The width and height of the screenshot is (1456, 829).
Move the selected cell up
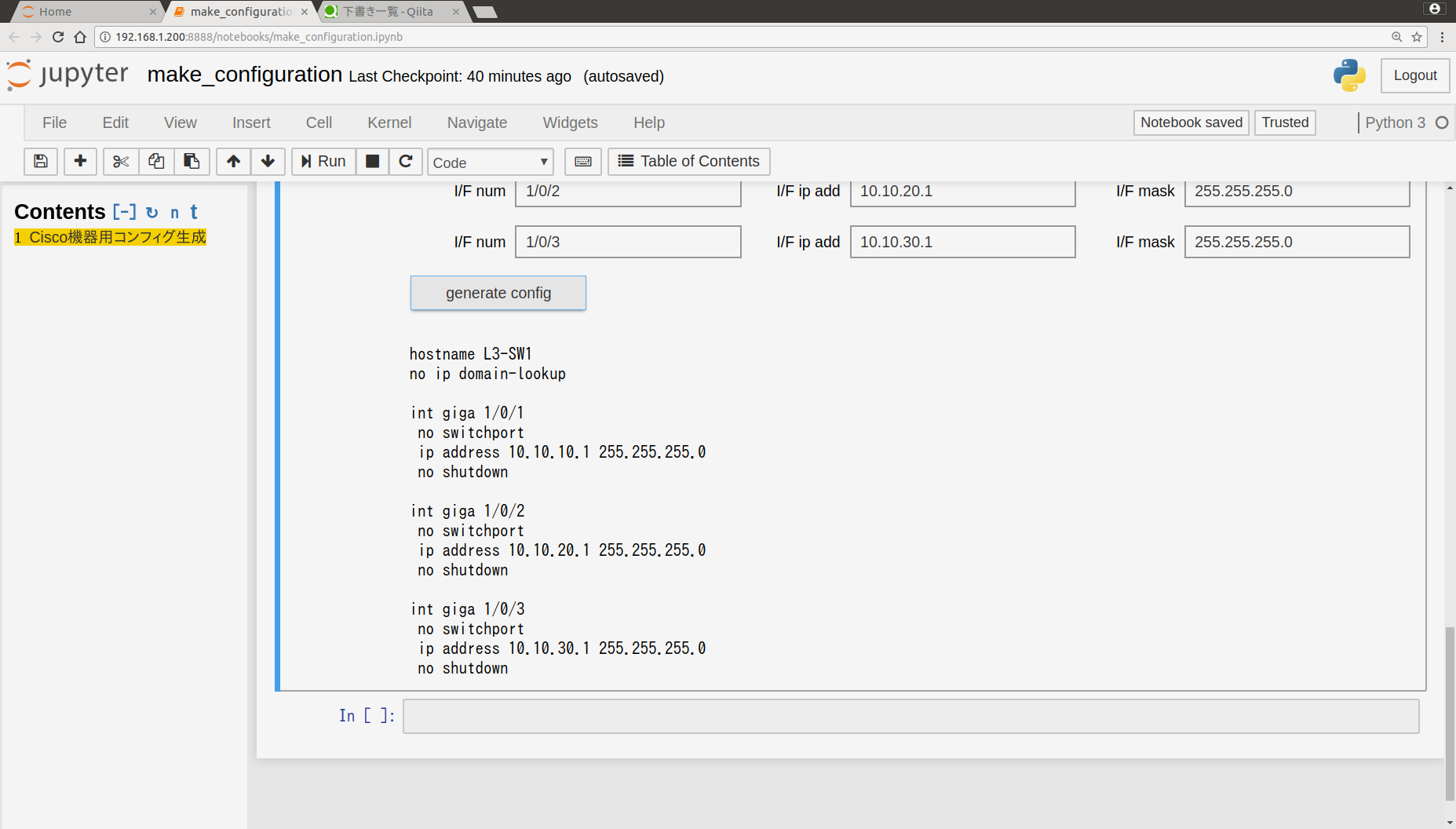233,162
